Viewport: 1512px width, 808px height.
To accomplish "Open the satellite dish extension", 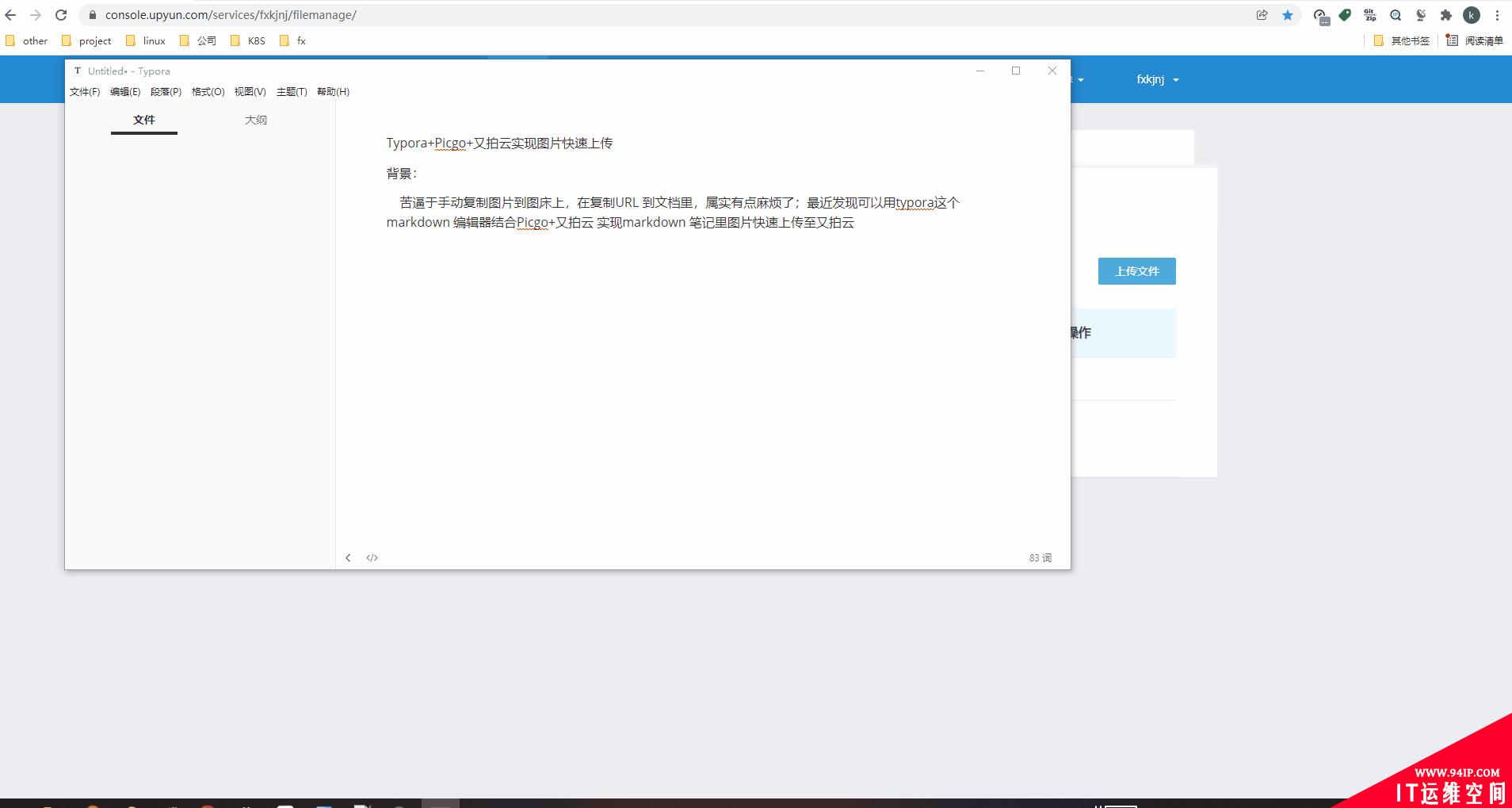I will [1421, 15].
